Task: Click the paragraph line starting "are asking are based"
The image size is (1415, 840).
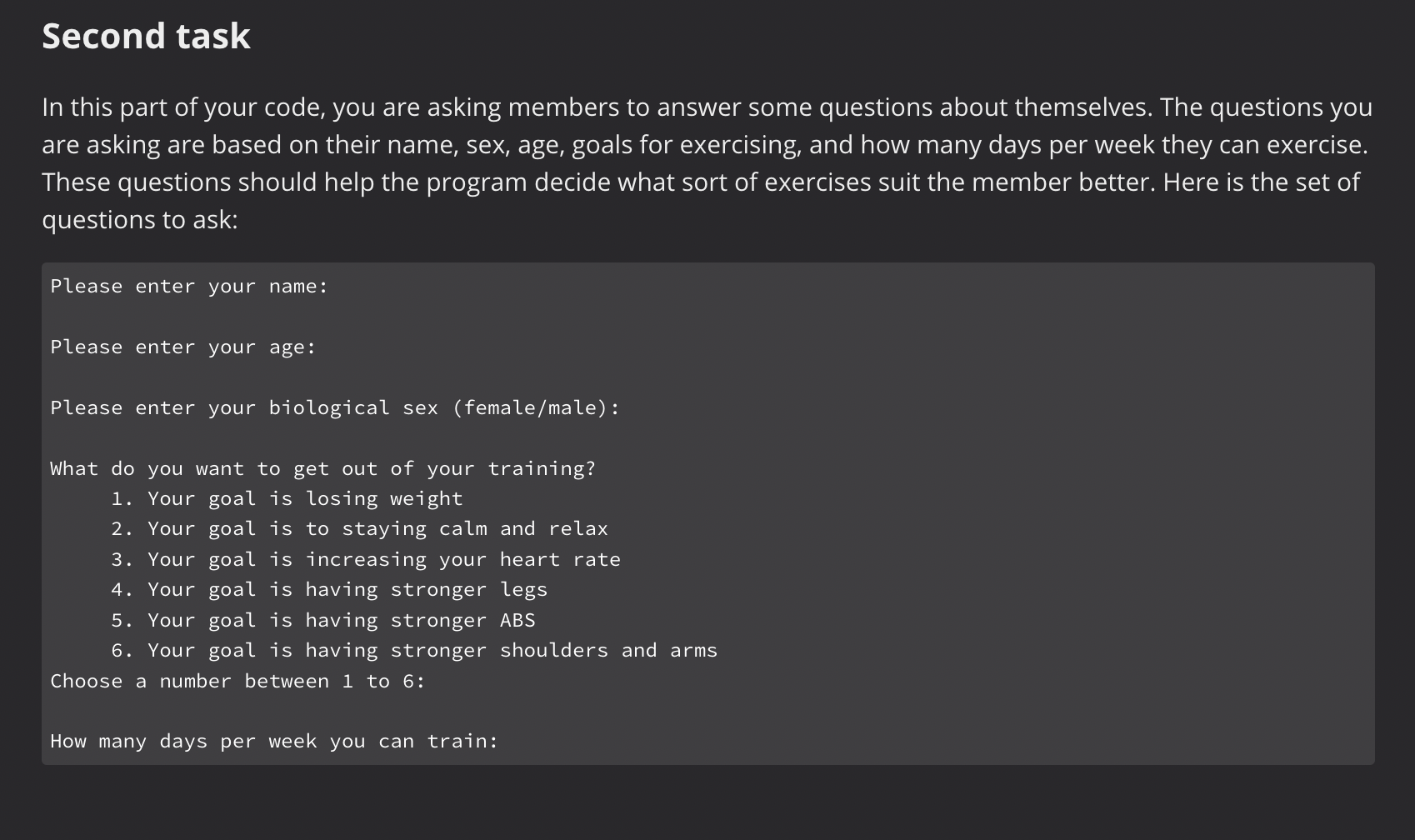Action: coord(704,145)
